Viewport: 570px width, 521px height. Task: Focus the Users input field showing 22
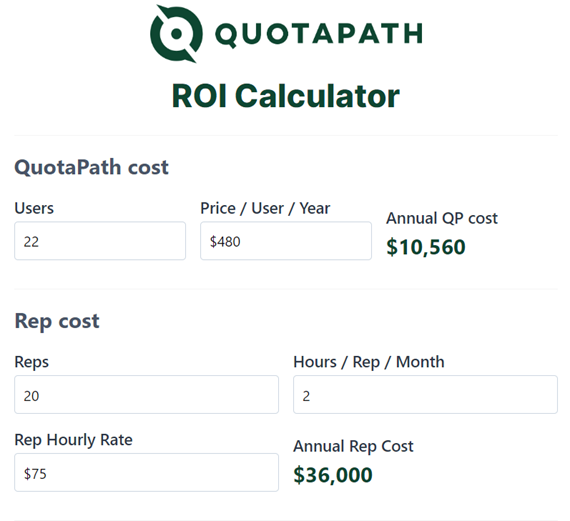pos(100,241)
